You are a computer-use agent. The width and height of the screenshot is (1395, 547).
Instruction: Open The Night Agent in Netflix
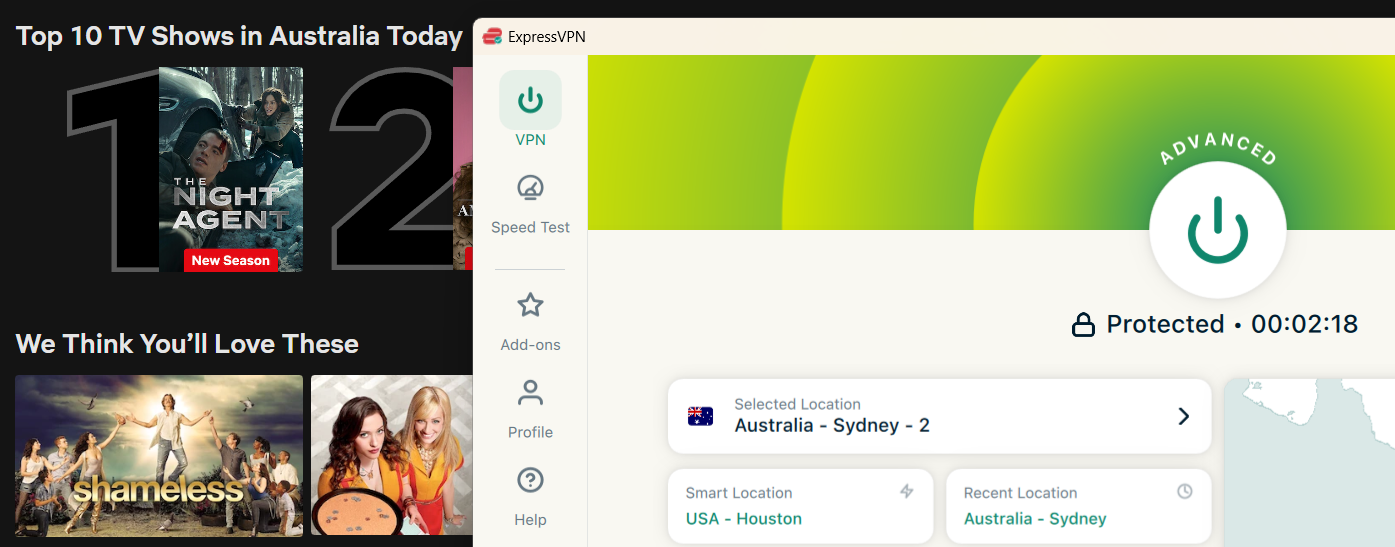pos(231,169)
